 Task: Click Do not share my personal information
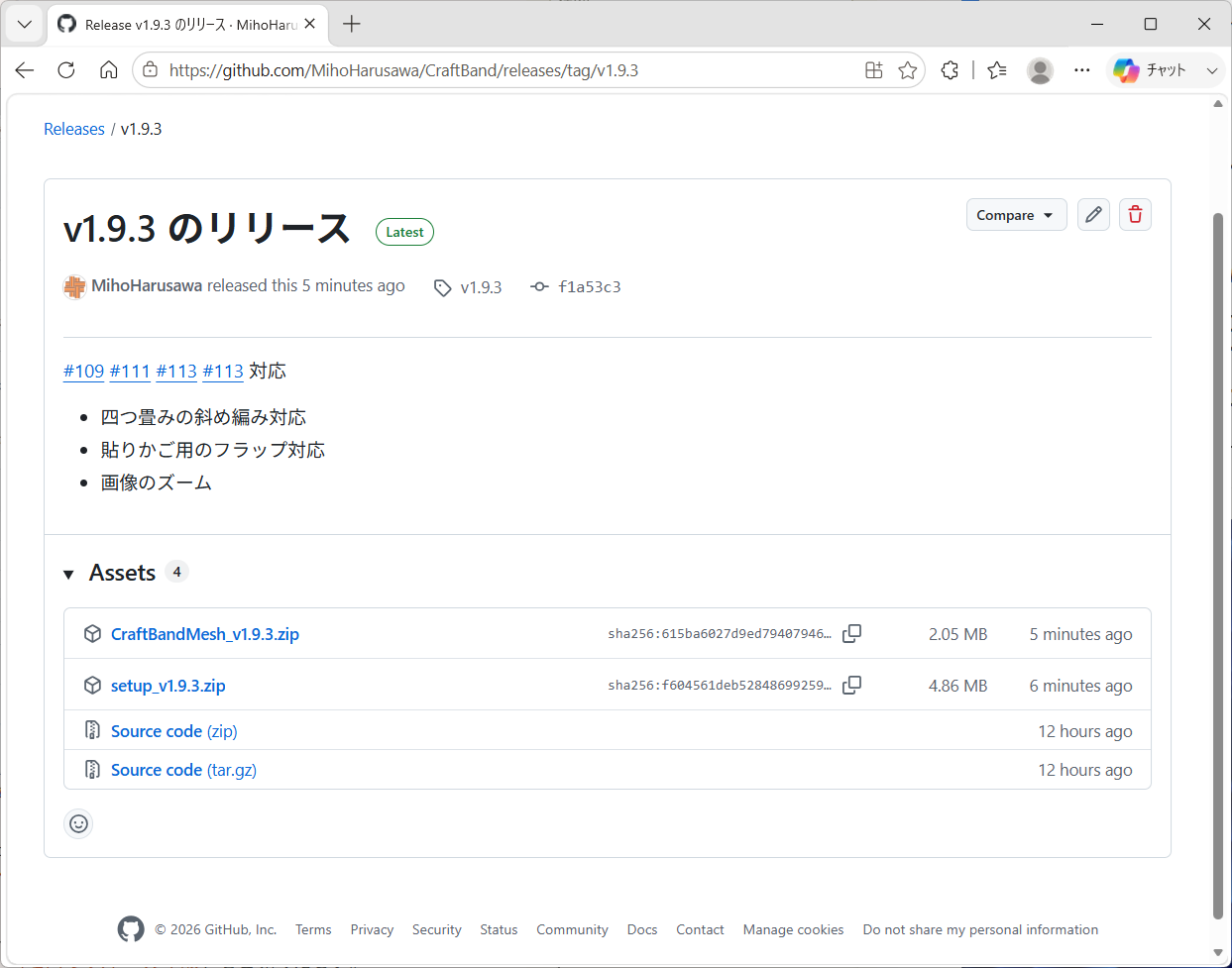coord(980,929)
